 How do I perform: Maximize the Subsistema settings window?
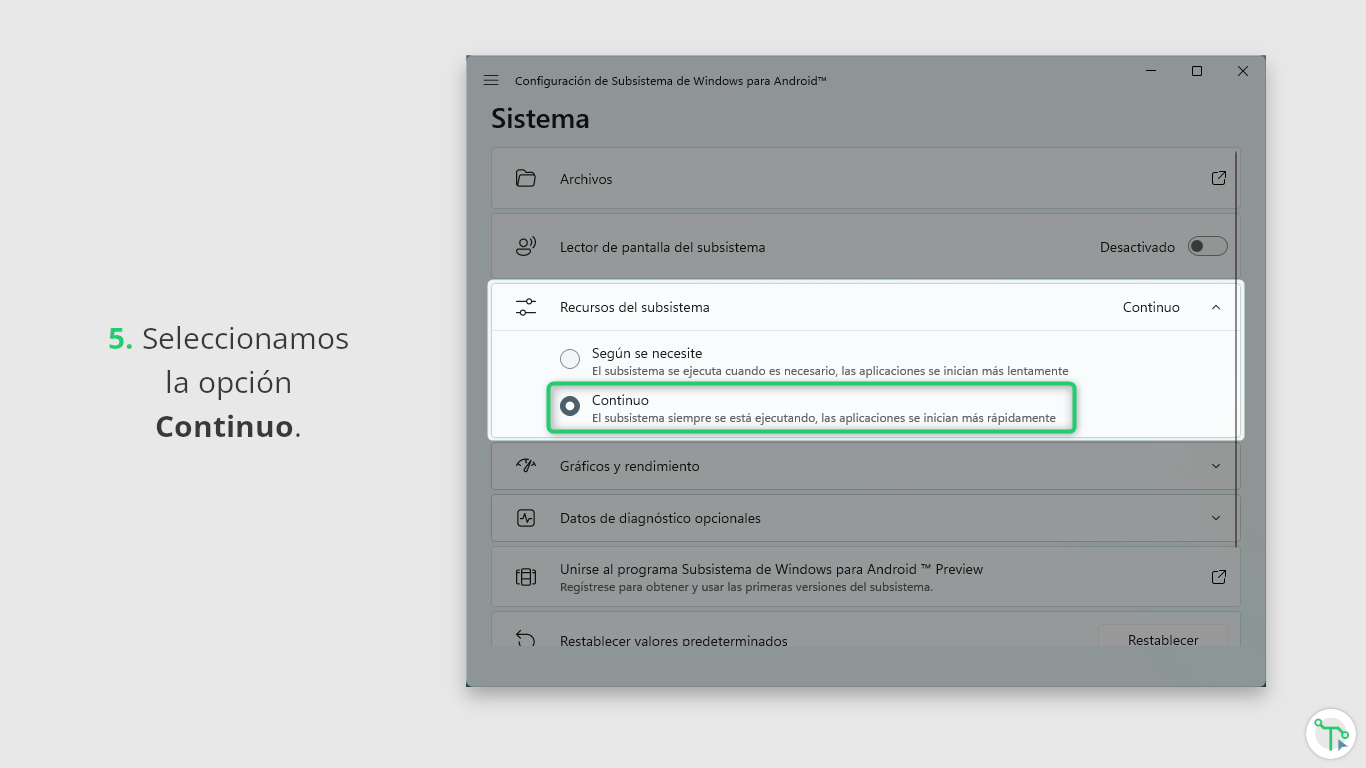click(x=1197, y=71)
